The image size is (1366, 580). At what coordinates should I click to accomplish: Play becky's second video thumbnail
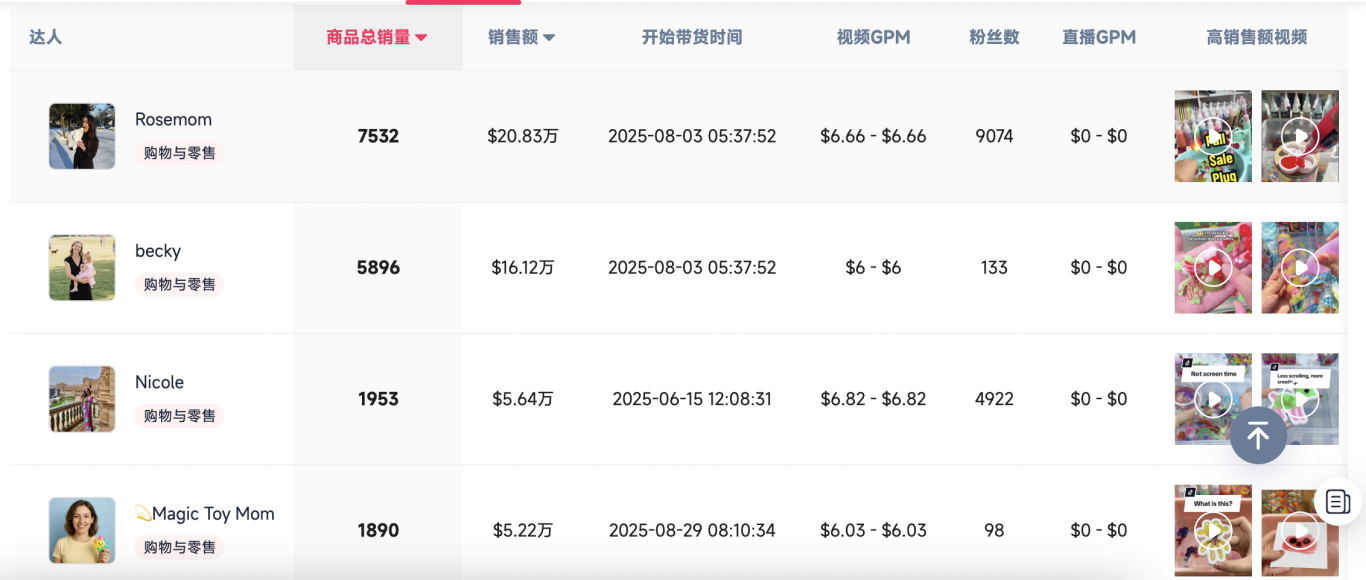(x=1299, y=267)
